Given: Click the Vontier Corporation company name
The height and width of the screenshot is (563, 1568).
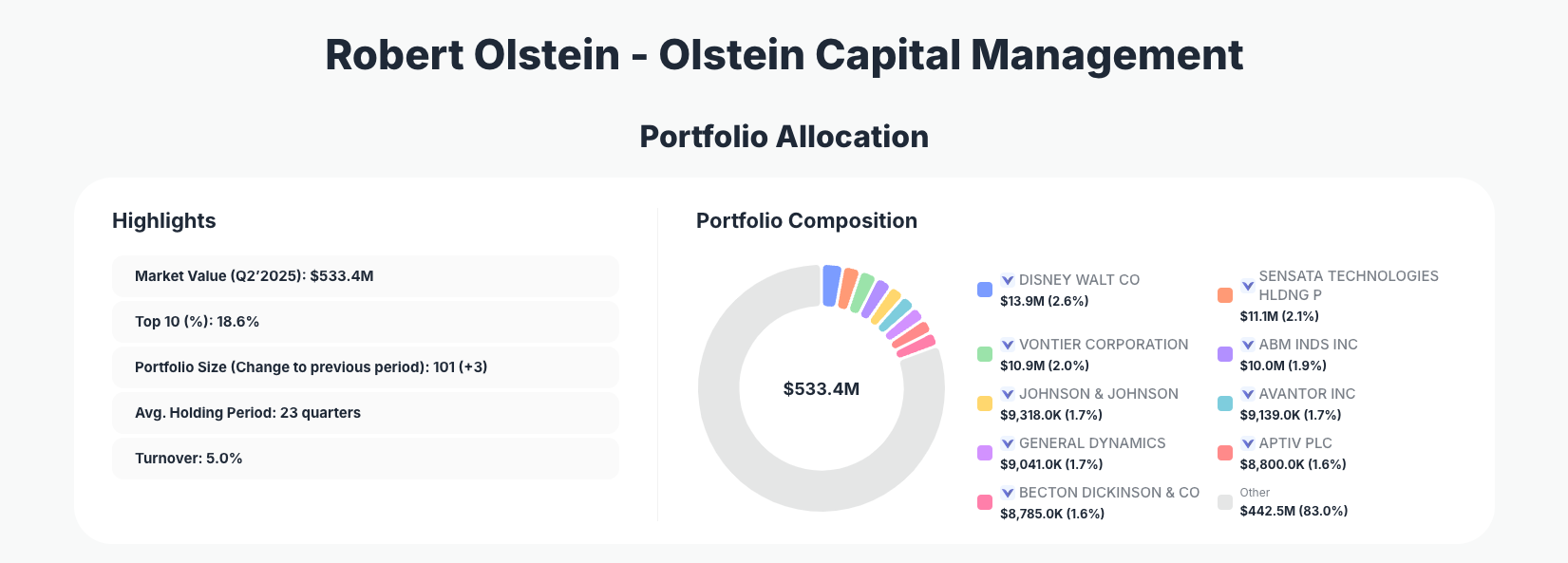Looking at the screenshot, I should [1104, 344].
